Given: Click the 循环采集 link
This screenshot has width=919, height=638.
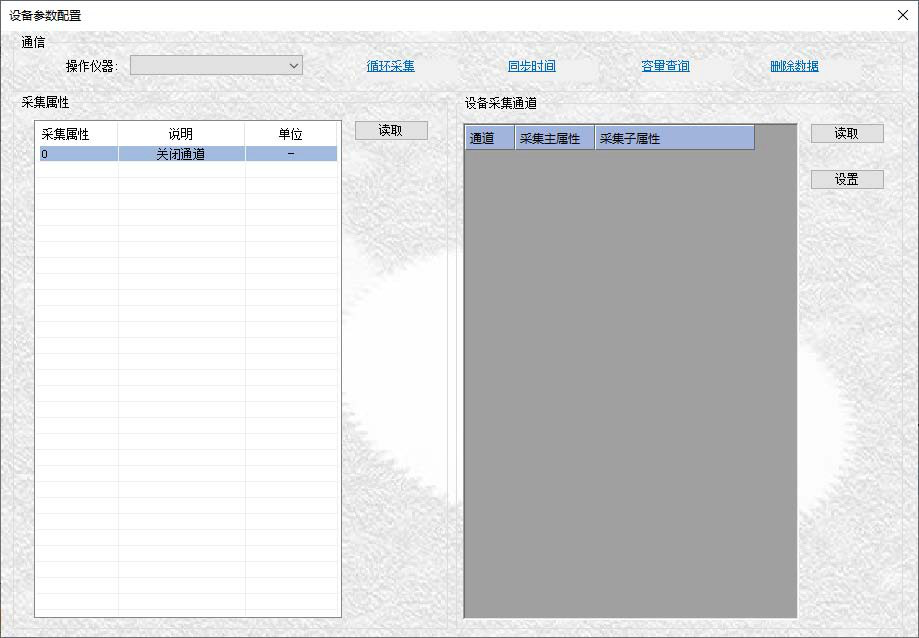Looking at the screenshot, I should tap(390, 66).
